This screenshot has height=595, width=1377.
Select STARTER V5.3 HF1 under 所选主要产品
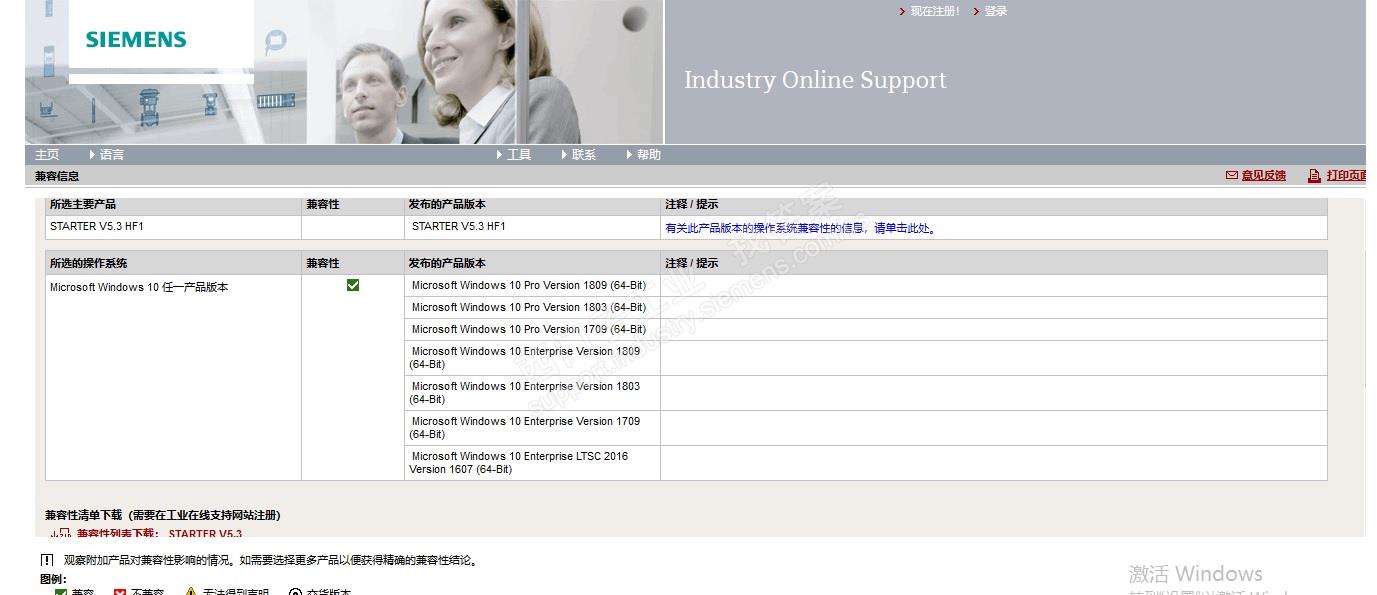pyautogui.click(x=97, y=227)
